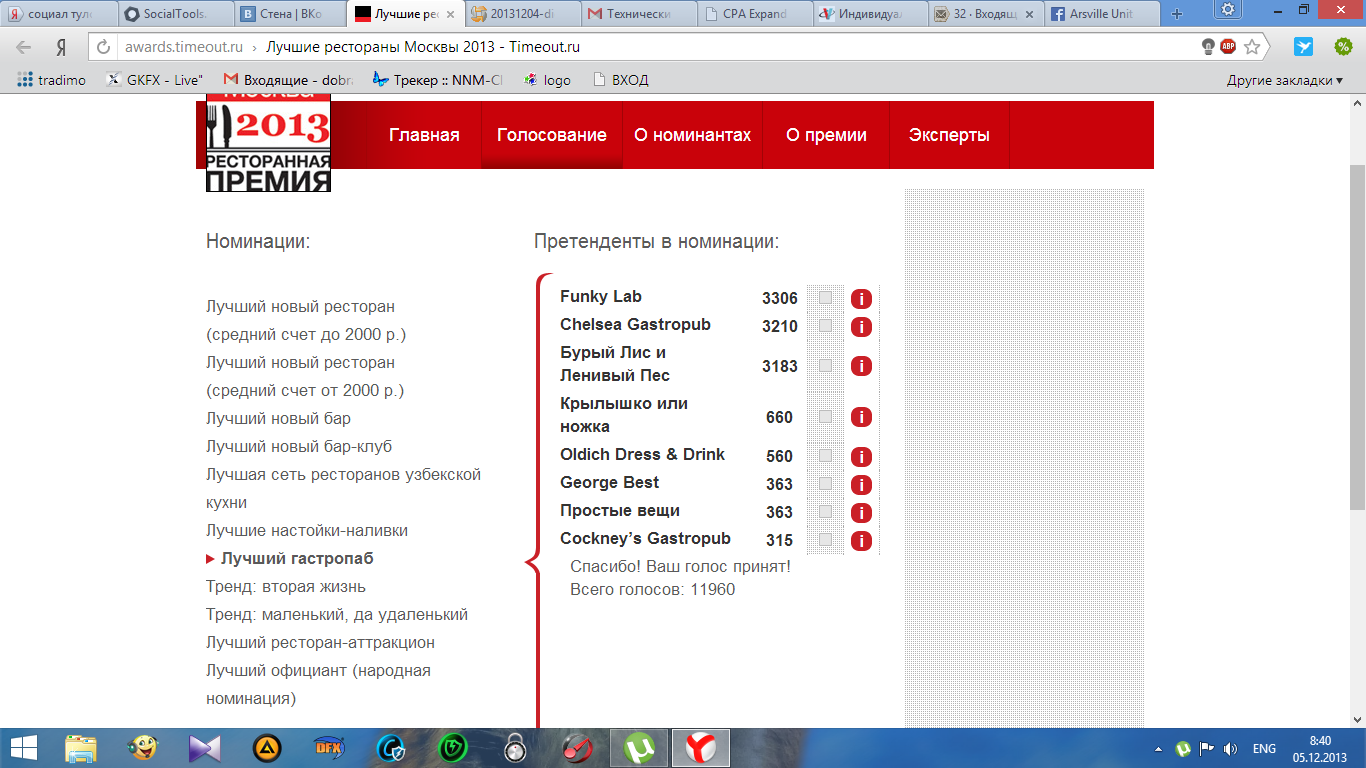Viewport: 1366px width, 768px height.
Task: Open nomination Тренд: вторая жизнь
Action: (286, 586)
